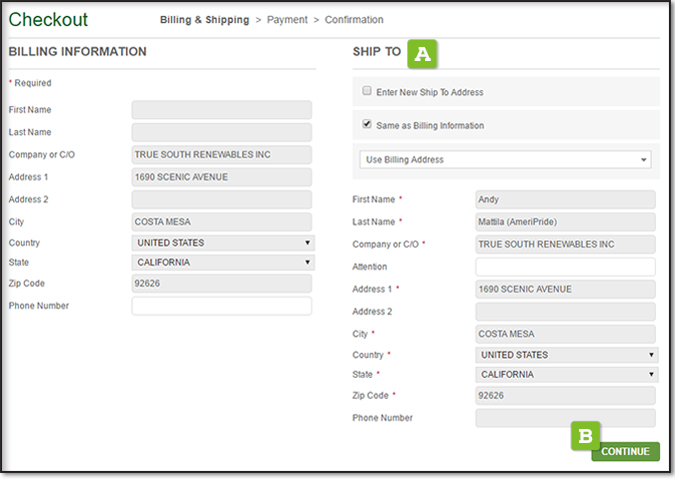Open the Use Billing Address dropdown

505,159
